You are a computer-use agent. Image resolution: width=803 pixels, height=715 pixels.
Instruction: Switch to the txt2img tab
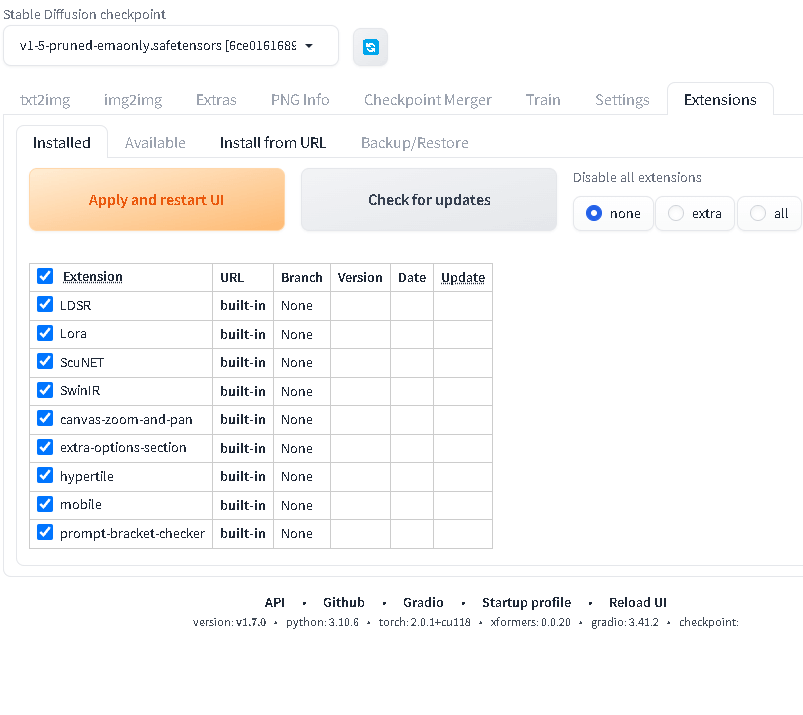(45, 100)
